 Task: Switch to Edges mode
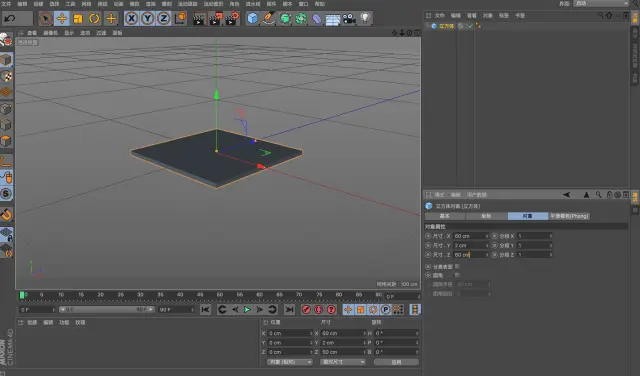(6, 125)
